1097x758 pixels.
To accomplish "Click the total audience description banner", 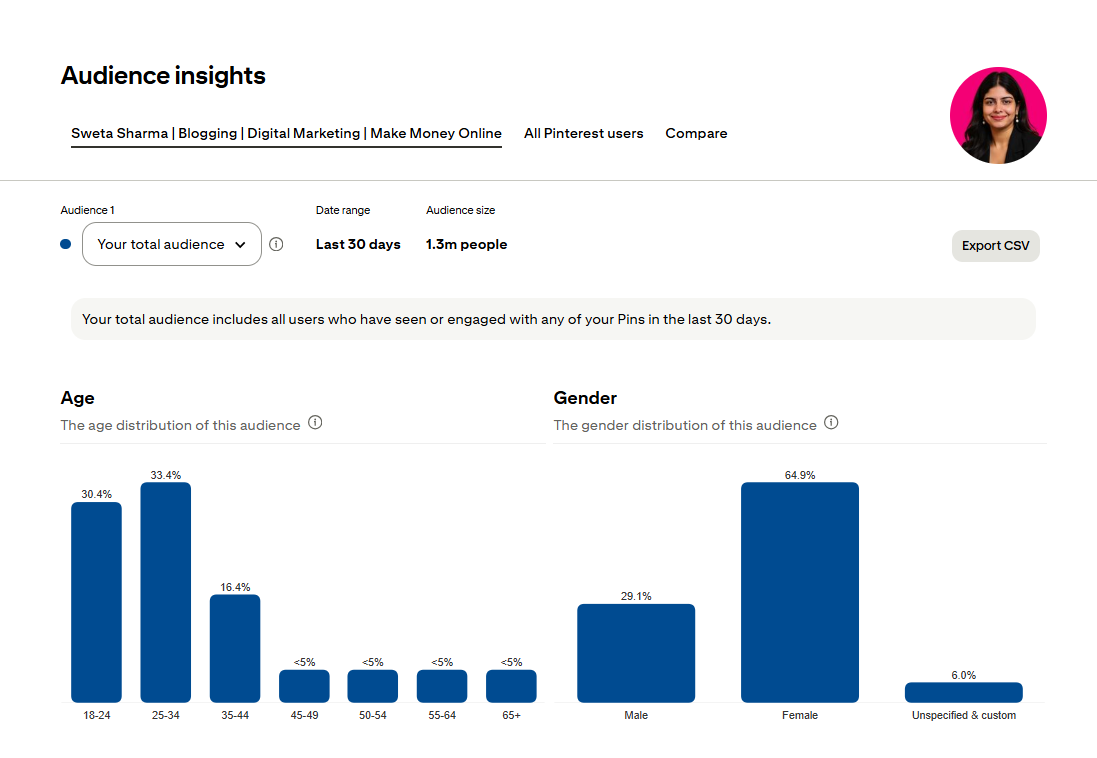I will coord(553,319).
